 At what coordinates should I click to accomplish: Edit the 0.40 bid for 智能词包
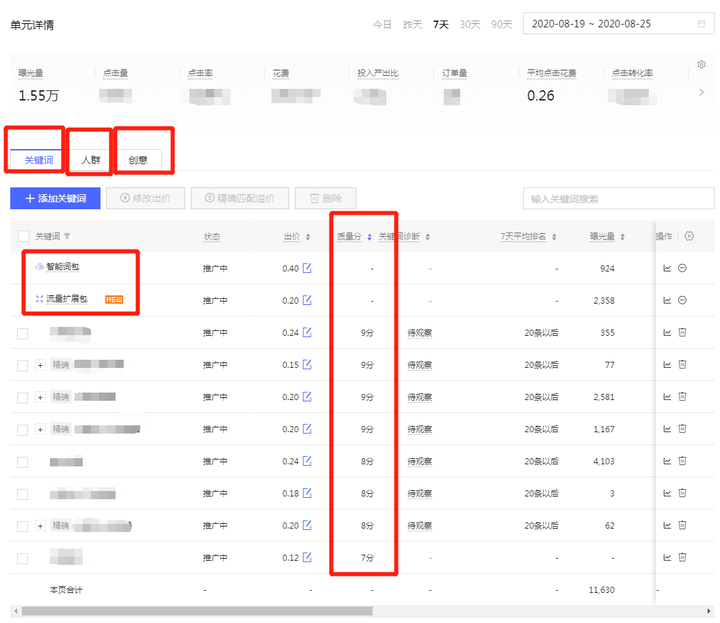point(307,268)
